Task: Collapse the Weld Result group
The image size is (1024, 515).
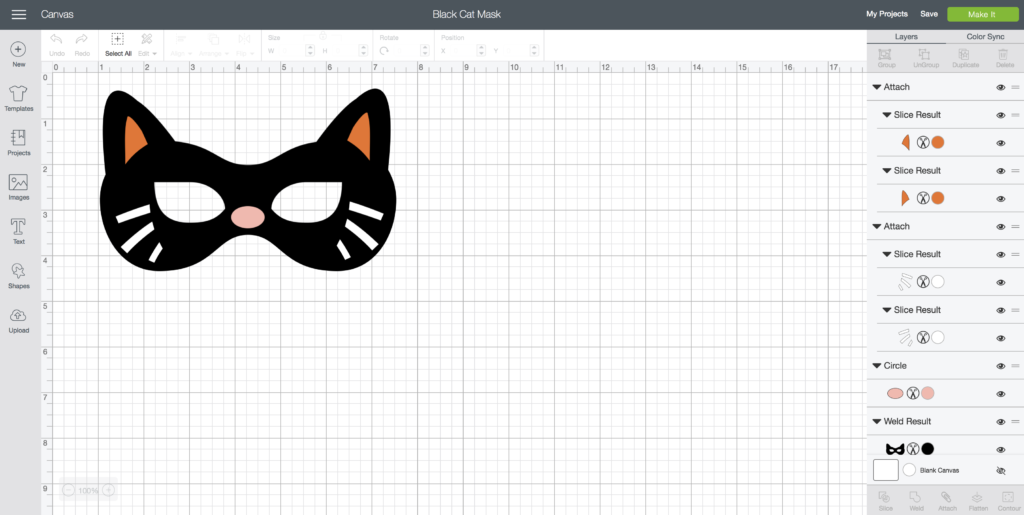Action: pyautogui.click(x=876, y=422)
